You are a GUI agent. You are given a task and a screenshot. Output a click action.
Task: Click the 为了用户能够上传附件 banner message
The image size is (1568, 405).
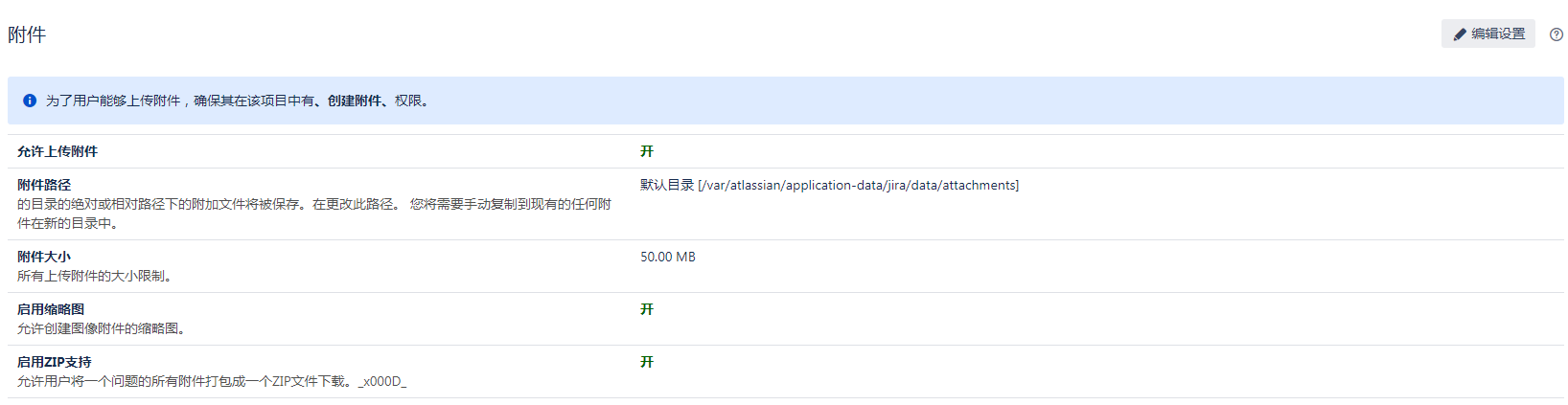(x=240, y=101)
